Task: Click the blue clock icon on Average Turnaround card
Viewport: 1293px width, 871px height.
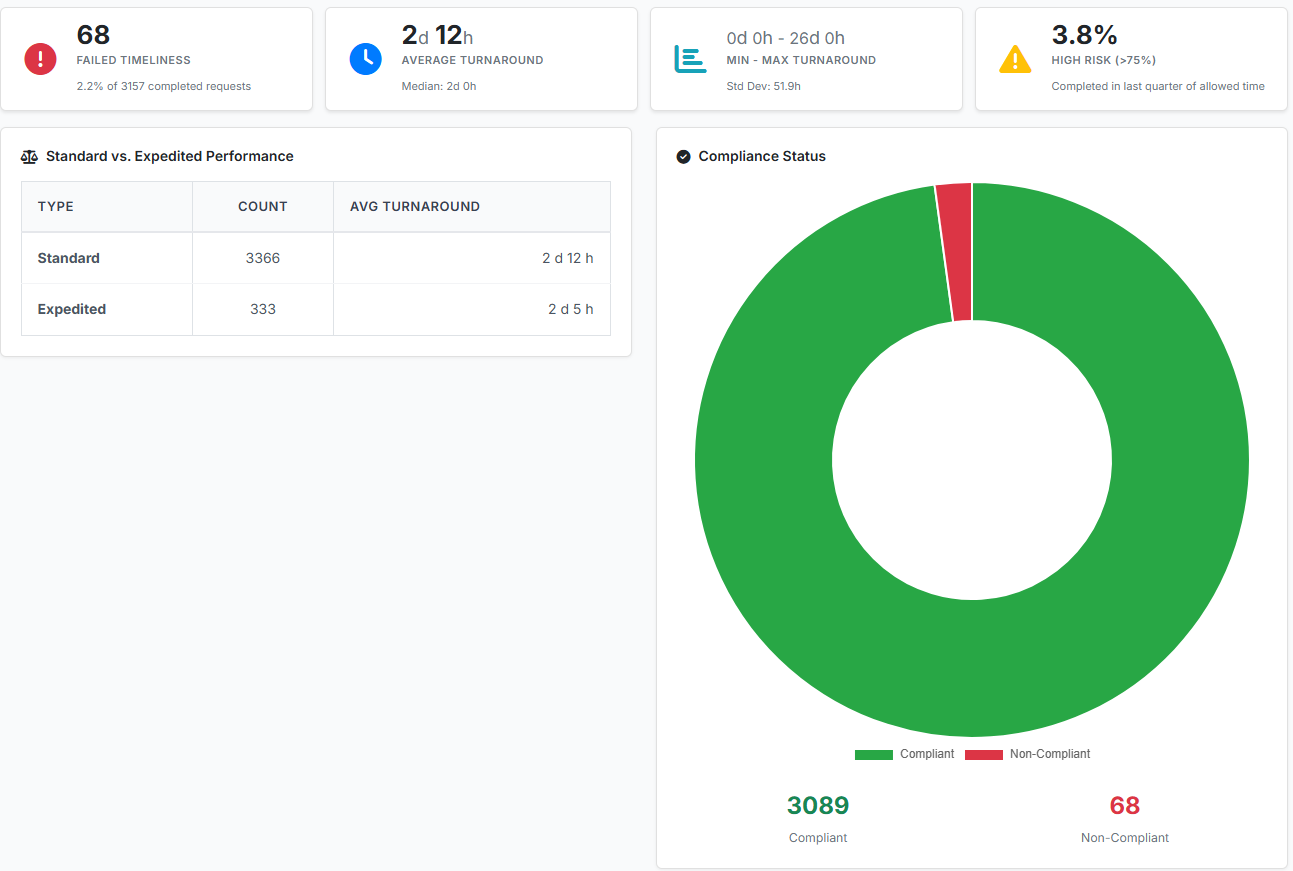Action: (x=366, y=58)
